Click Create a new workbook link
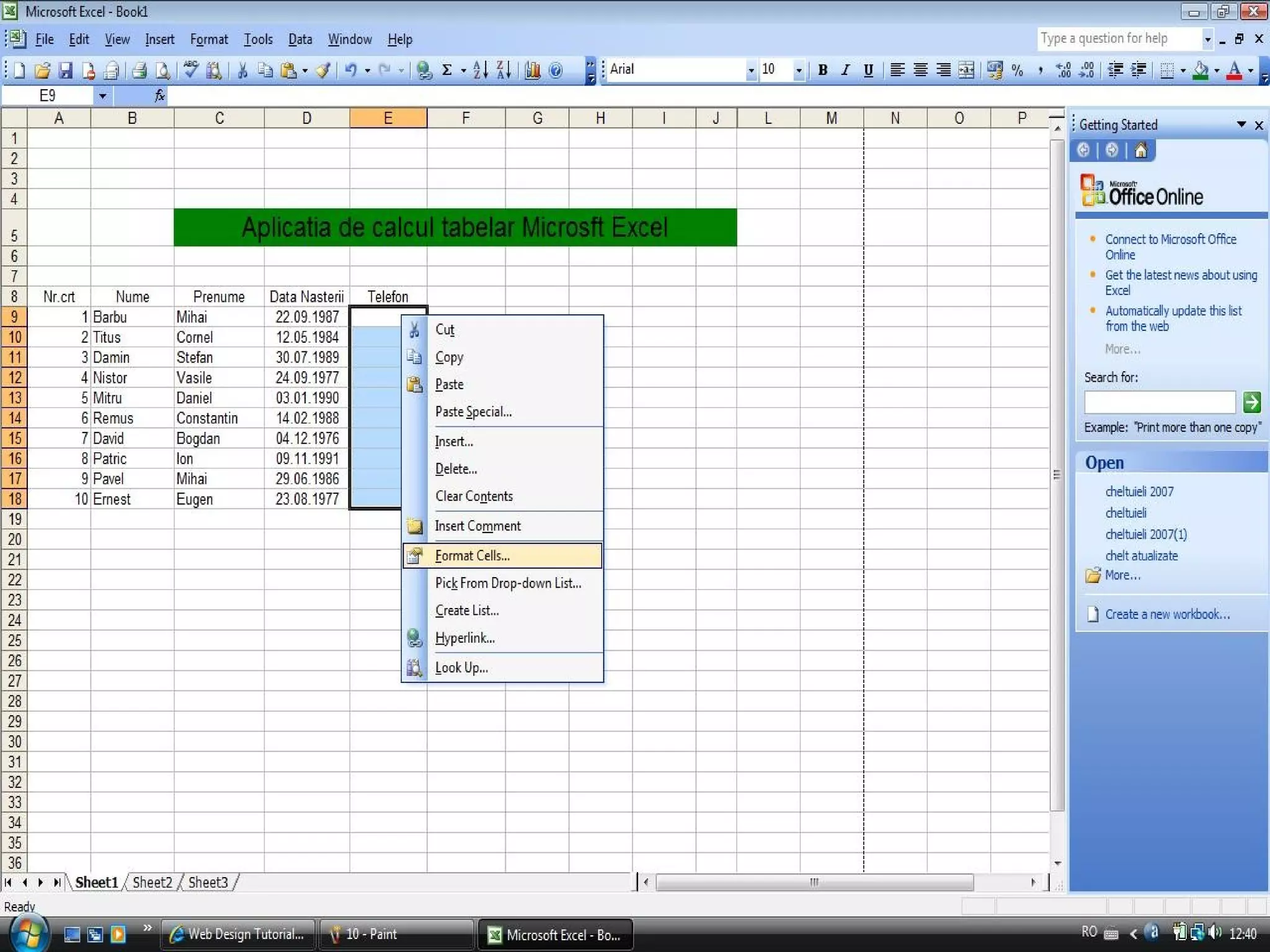The height and width of the screenshot is (952, 1270). click(x=1167, y=614)
